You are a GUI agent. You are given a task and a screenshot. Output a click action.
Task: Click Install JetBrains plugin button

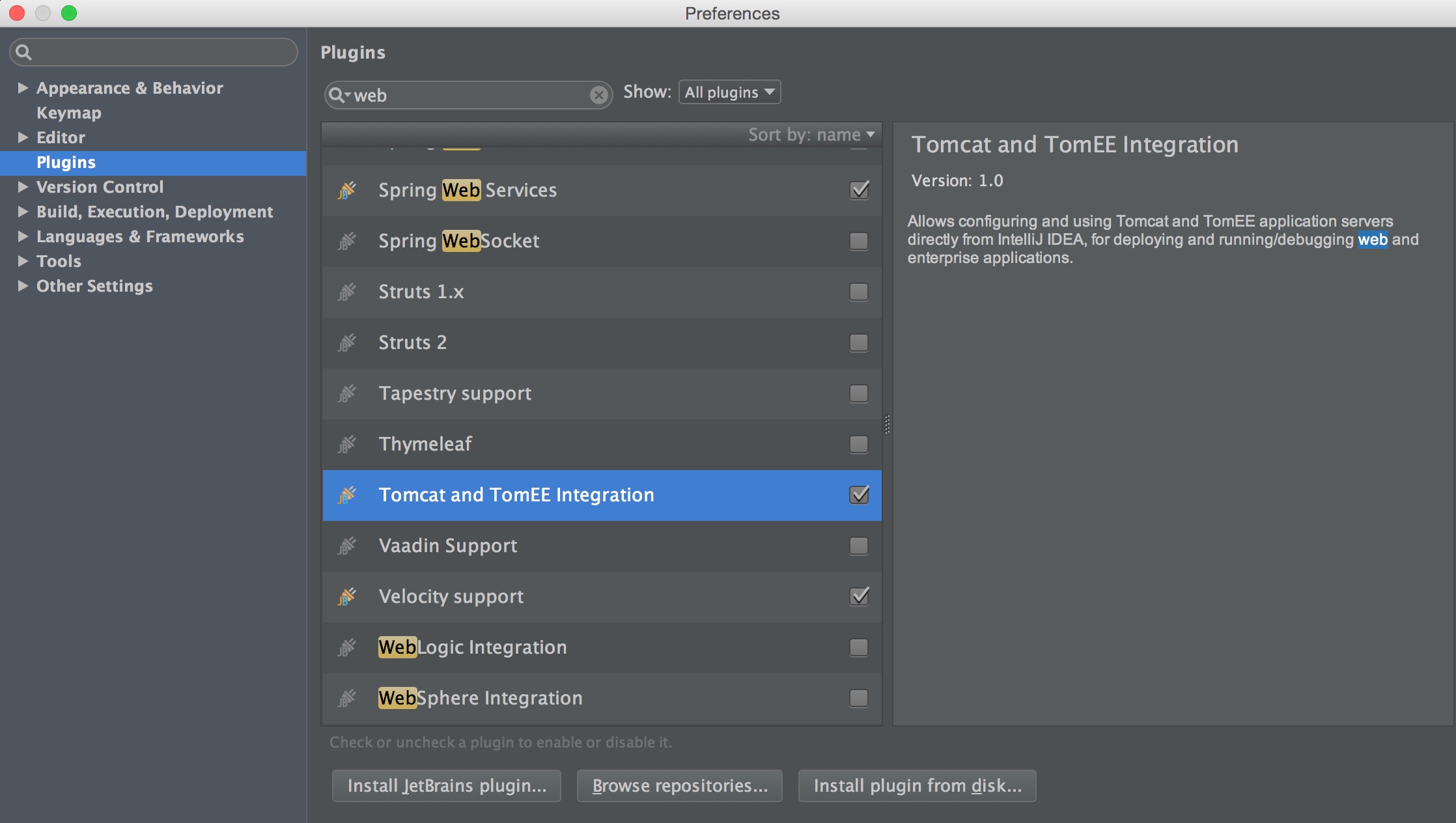[x=447, y=786]
